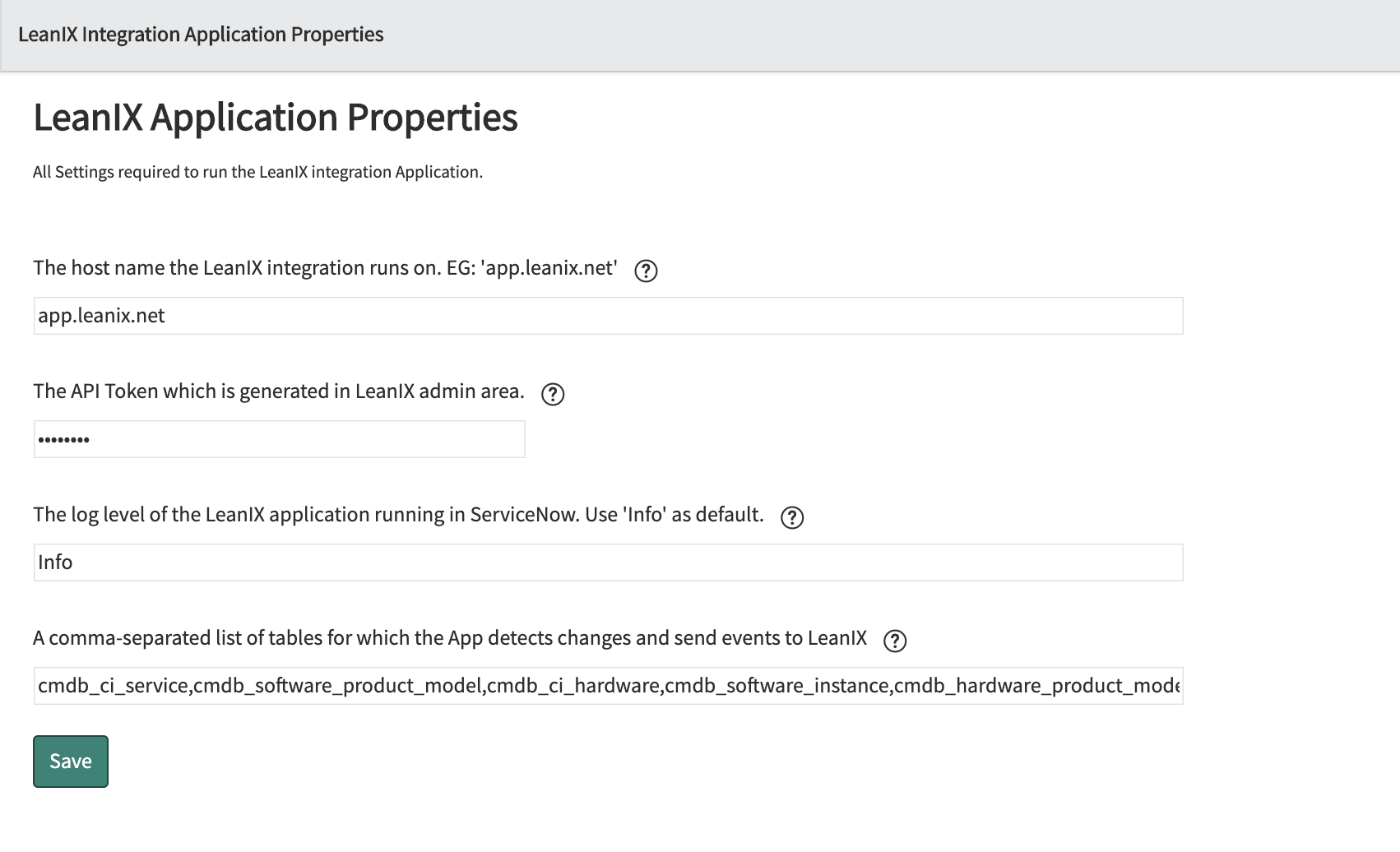Click the host name label text
This screenshot has height=852, width=1400.
coord(325,268)
